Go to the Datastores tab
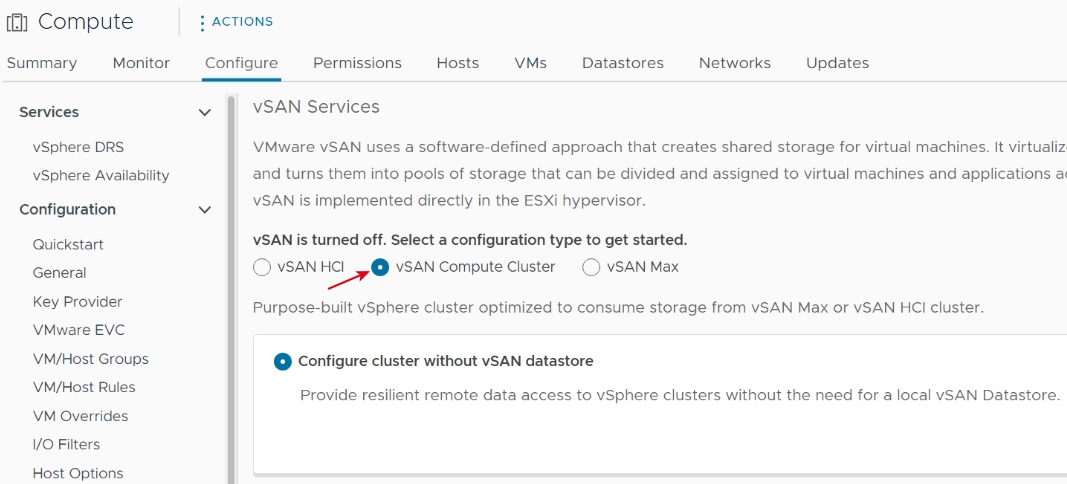Viewport: 1067px width, 484px height. click(x=623, y=63)
